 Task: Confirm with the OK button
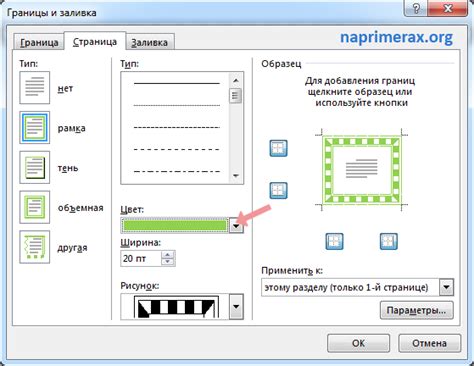[358, 343]
